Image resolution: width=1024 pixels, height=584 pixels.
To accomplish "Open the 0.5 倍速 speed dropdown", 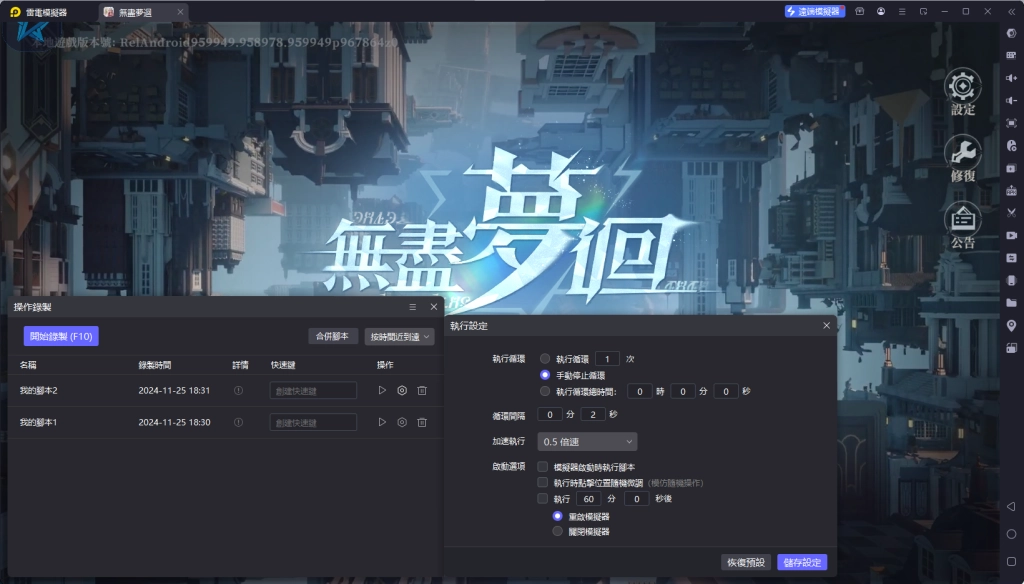I will point(587,442).
